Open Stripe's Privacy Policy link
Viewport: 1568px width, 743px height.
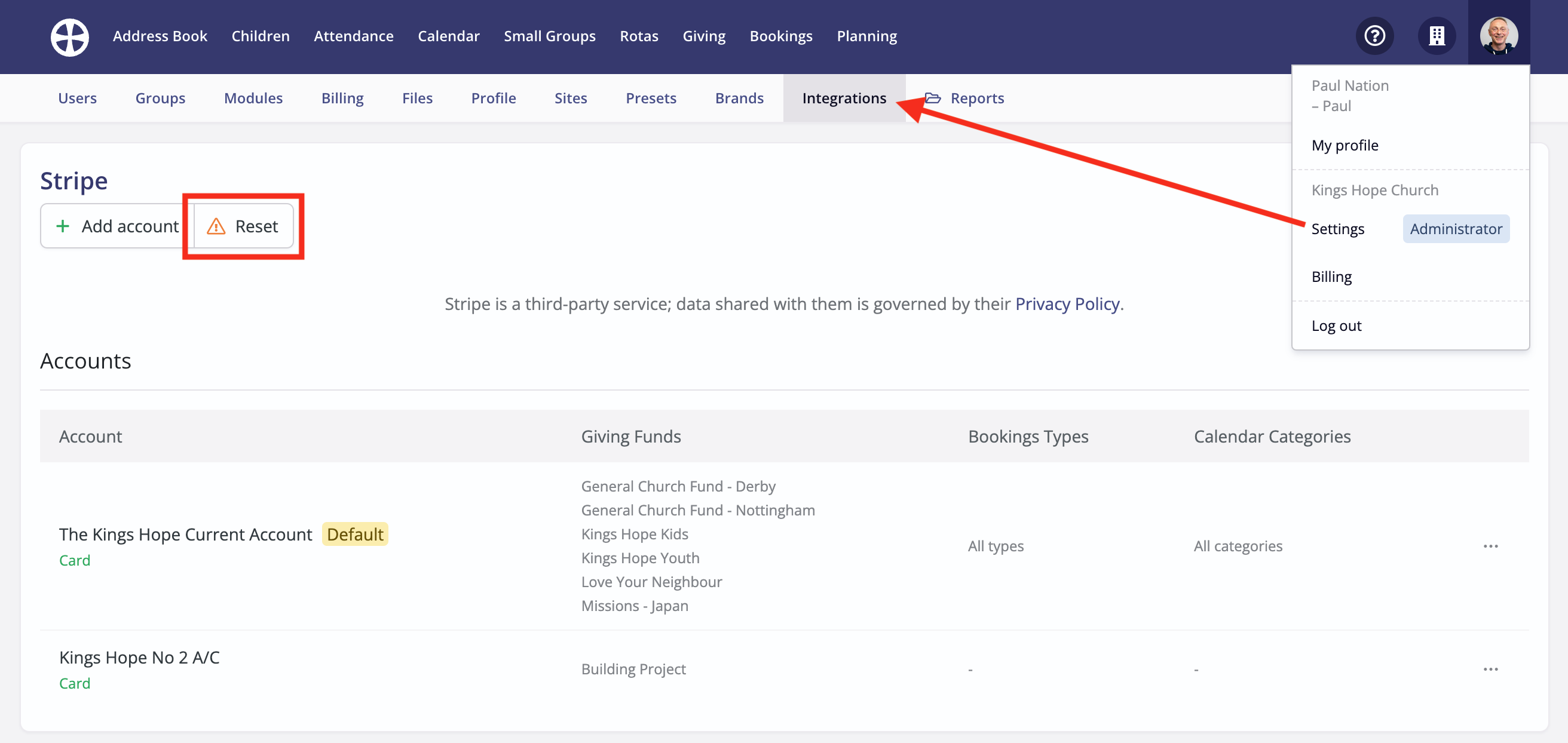tap(1068, 303)
